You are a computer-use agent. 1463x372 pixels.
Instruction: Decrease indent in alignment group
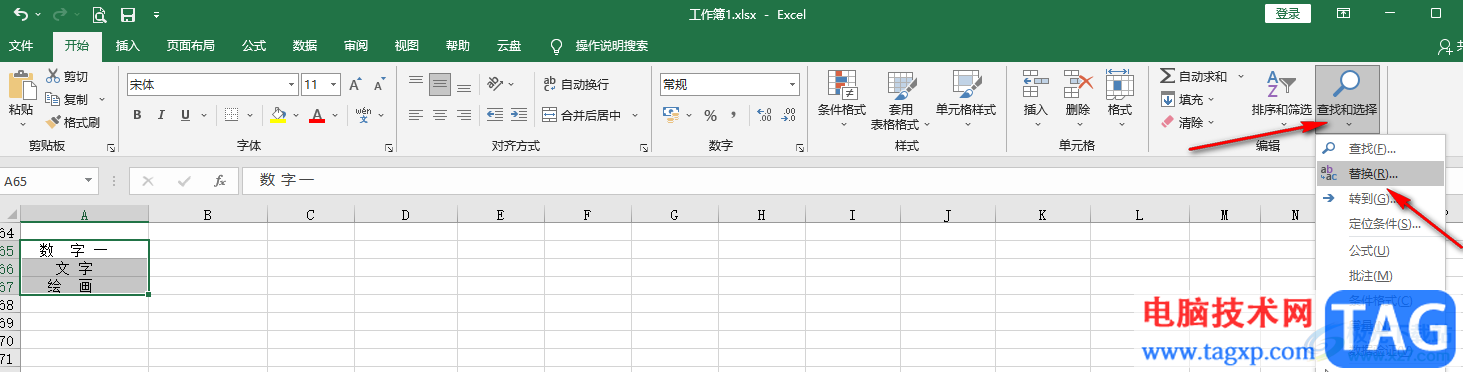pyautogui.click(x=494, y=115)
